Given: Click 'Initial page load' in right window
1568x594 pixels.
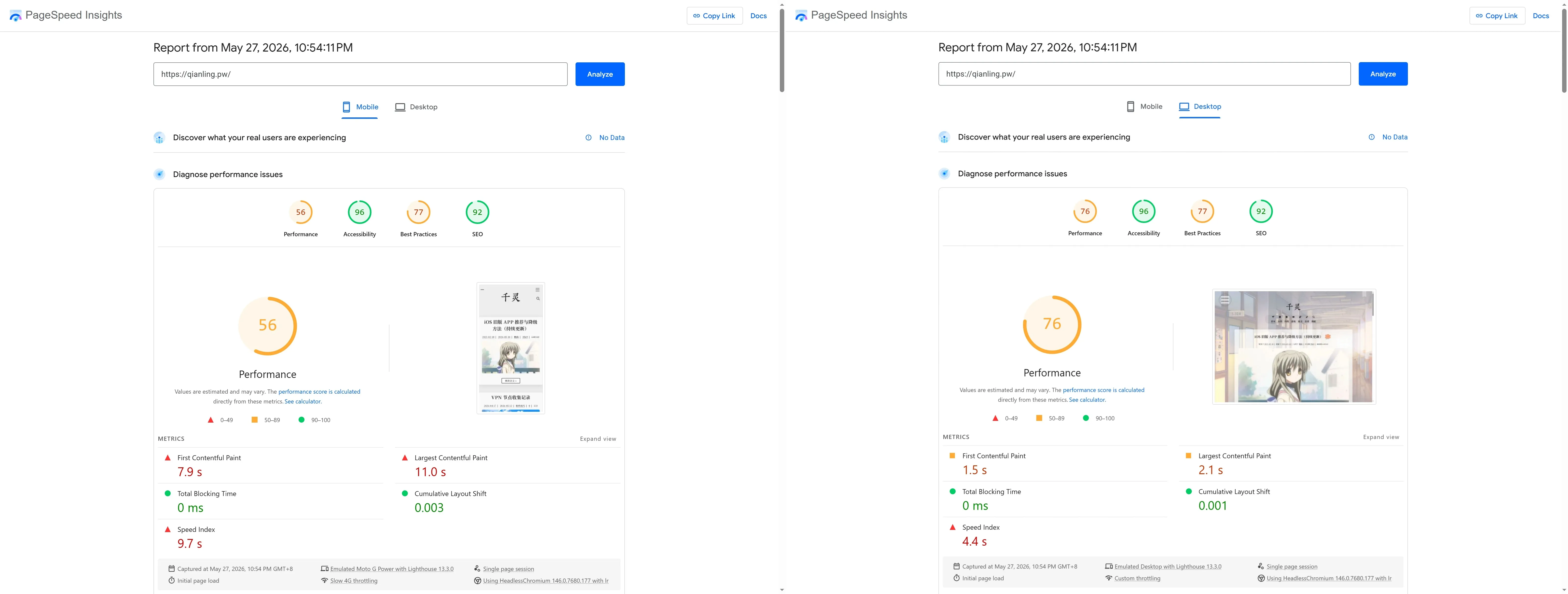Looking at the screenshot, I should 983,578.
